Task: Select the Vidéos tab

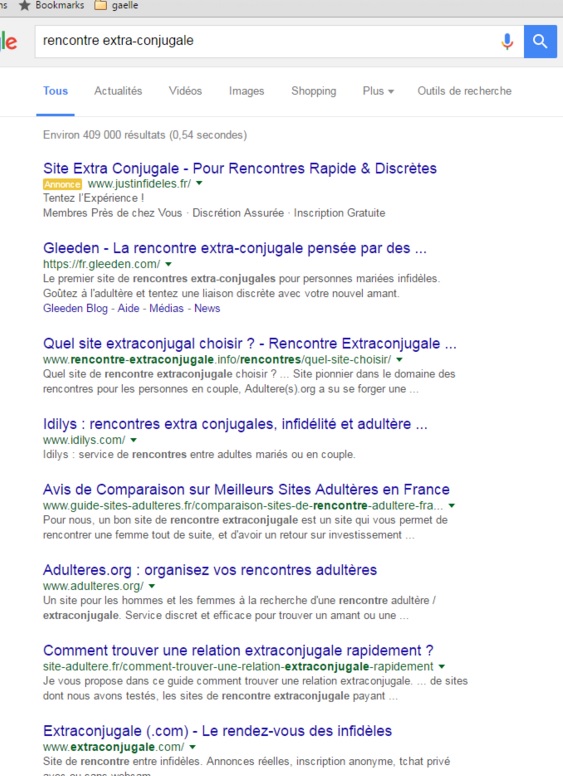Action: pos(185,91)
